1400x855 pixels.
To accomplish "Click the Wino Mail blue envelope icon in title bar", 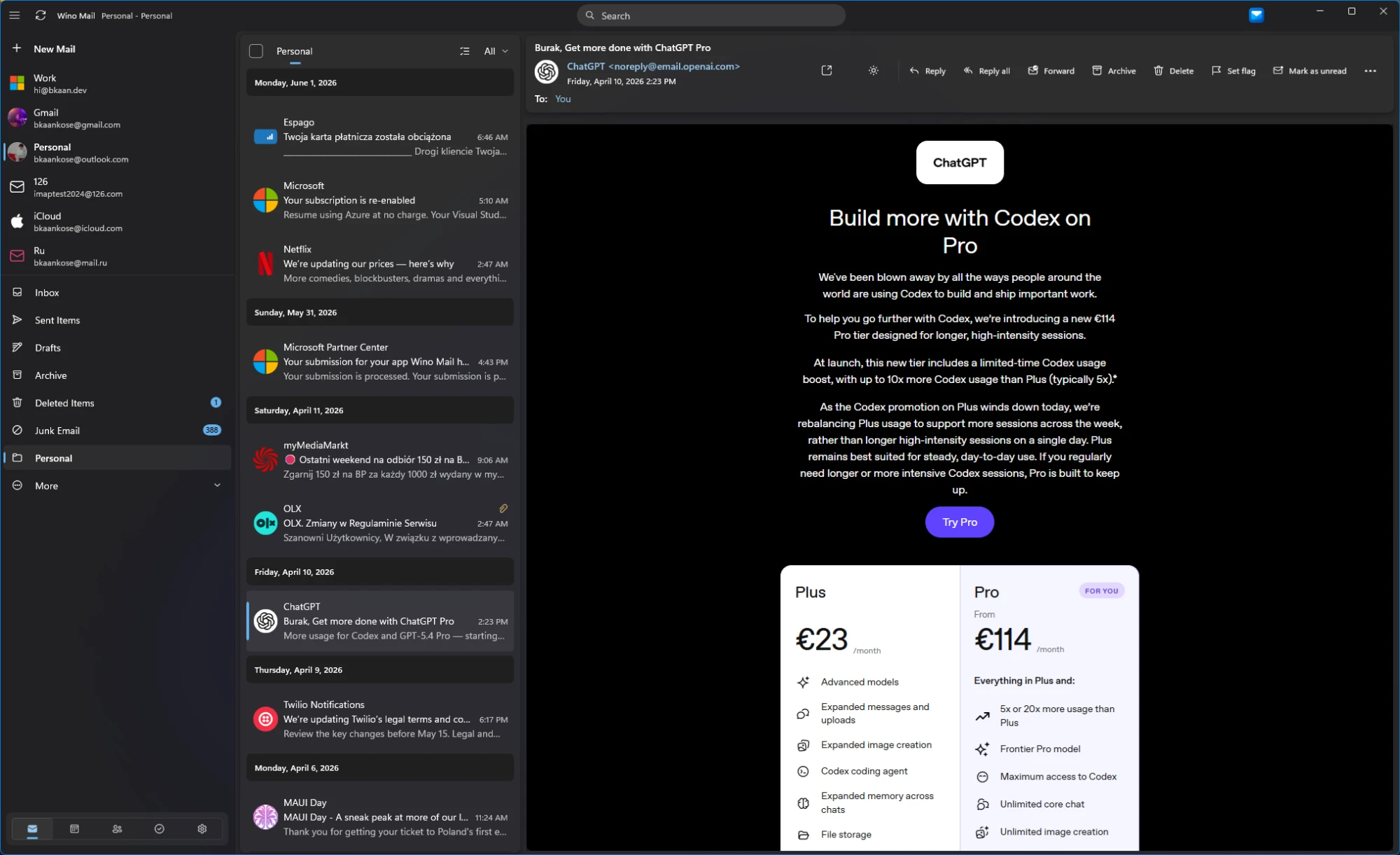I will [x=1256, y=15].
